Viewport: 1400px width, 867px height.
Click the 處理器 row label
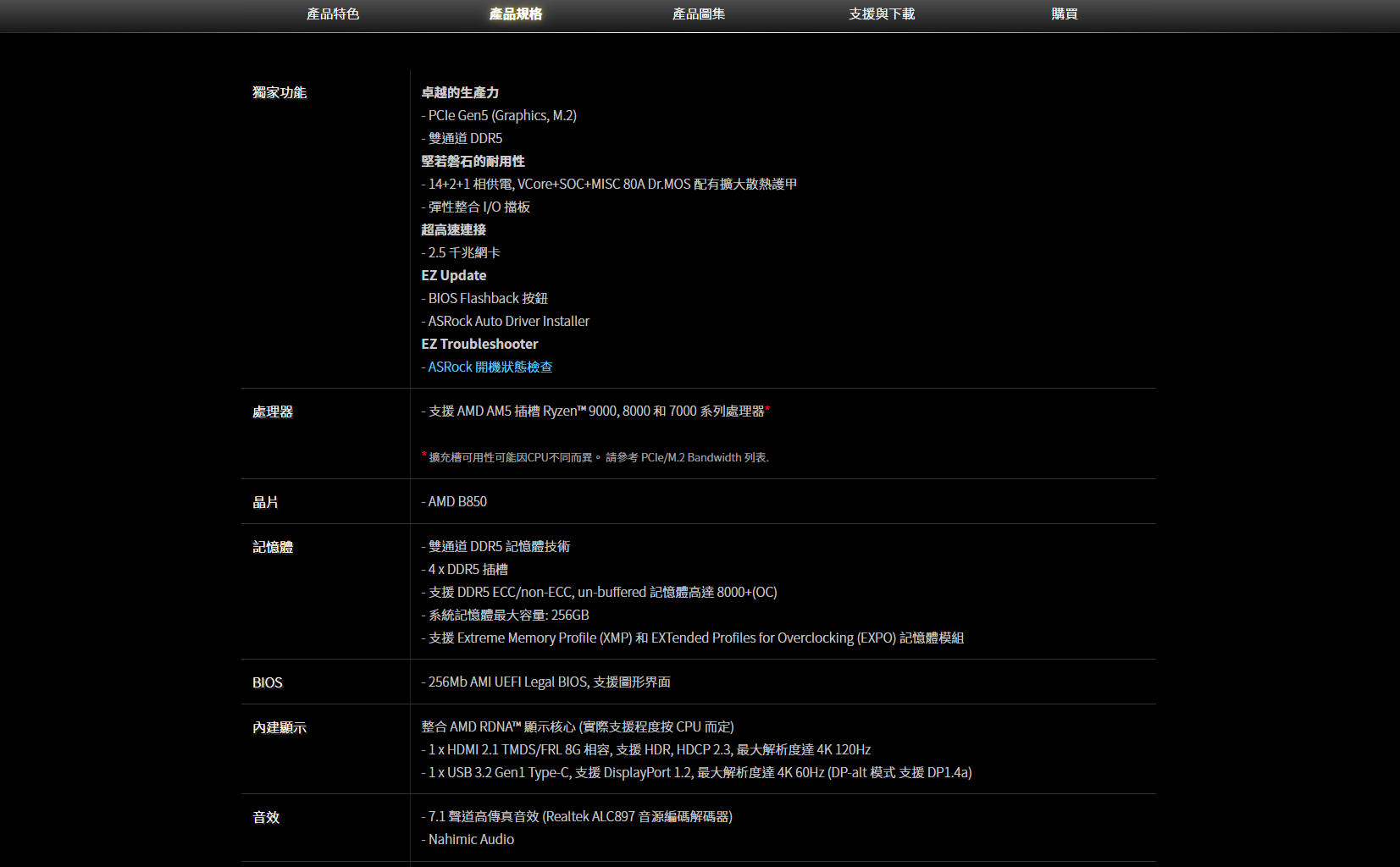[x=273, y=412]
